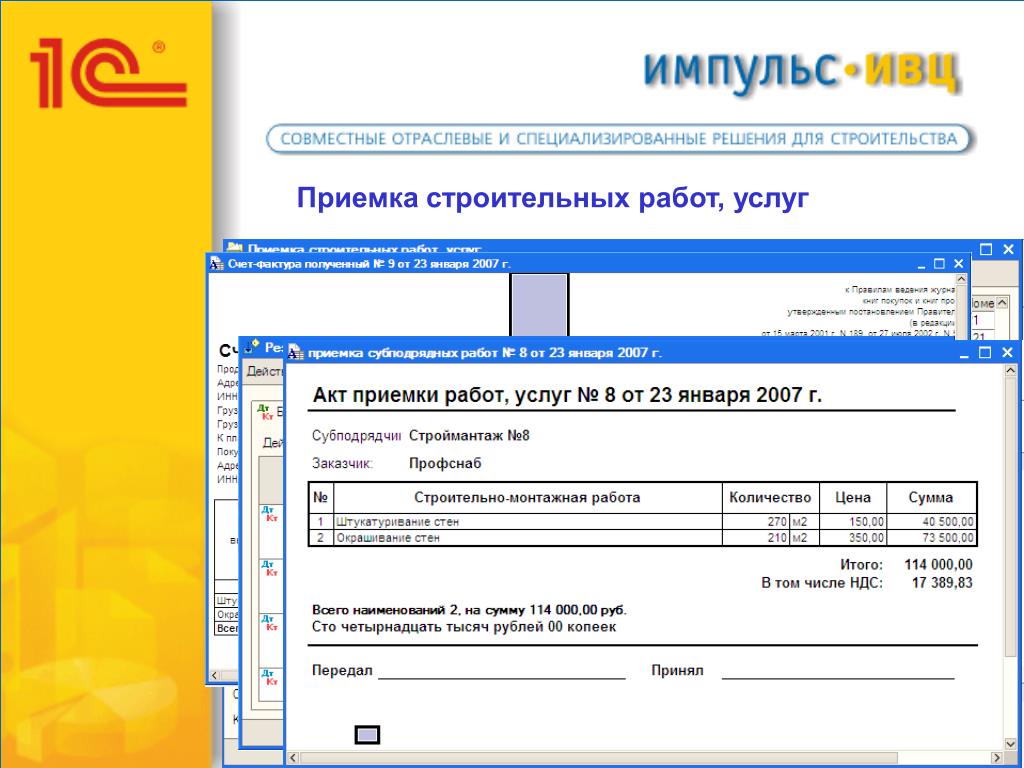This screenshot has height=768, width=1024.
Task: Click document icon in Счет-фактура полученный title bar
Action: point(217,264)
